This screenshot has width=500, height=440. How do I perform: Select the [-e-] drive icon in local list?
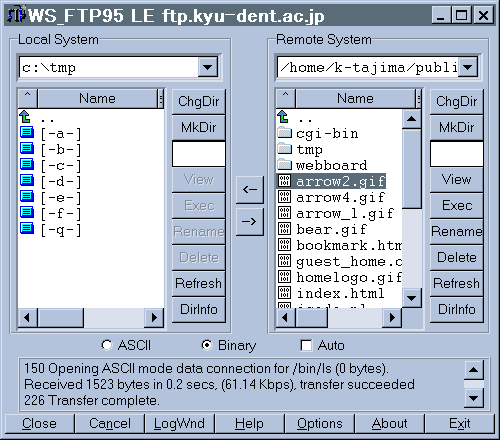27,196
